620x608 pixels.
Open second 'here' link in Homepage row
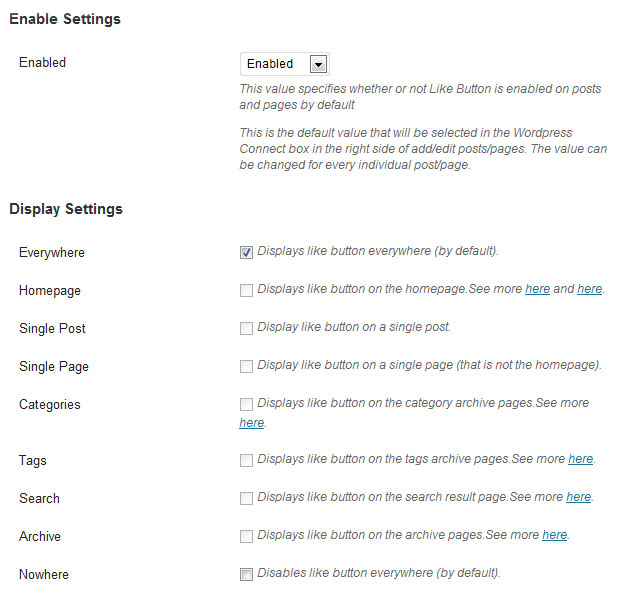[590, 289]
